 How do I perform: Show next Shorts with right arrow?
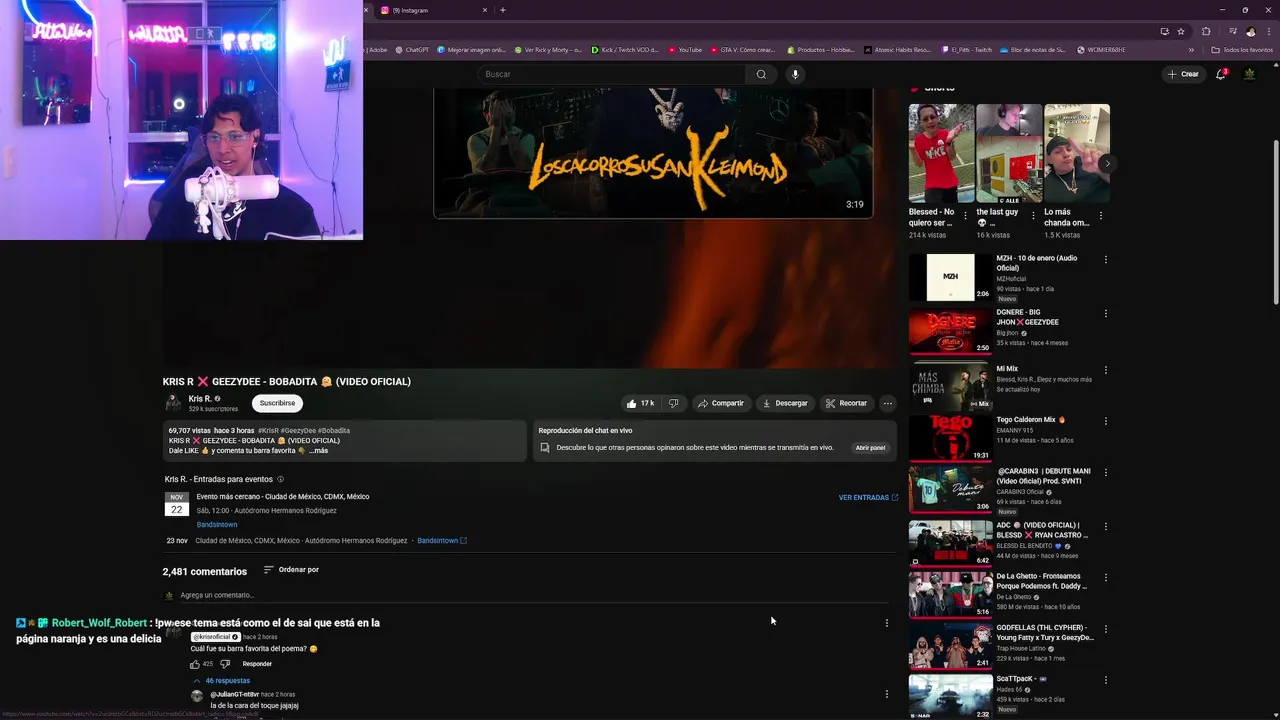point(1106,163)
